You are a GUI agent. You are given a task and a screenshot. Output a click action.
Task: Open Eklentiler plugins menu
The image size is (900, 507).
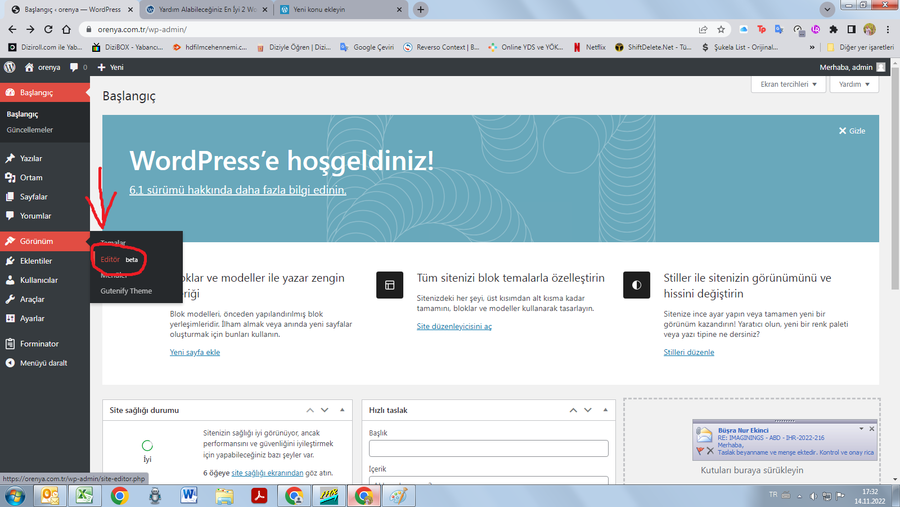(x=36, y=261)
